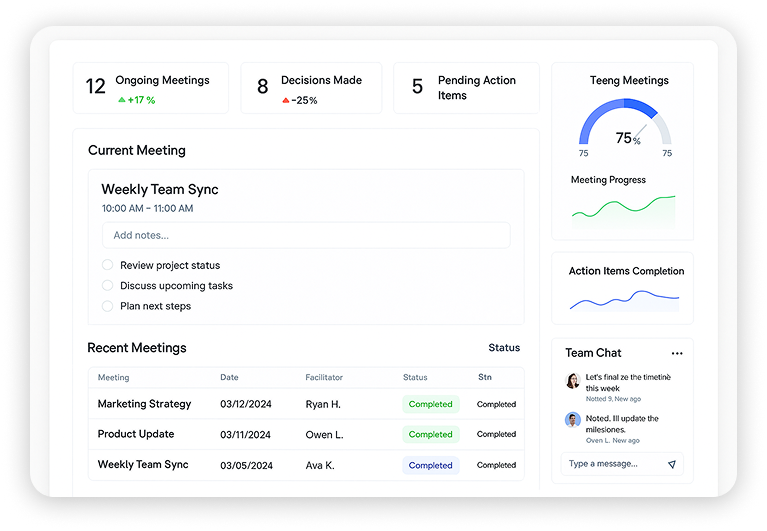Open the woman's avatar in Team Chat
This screenshot has height=531, width=767.
click(x=573, y=380)
